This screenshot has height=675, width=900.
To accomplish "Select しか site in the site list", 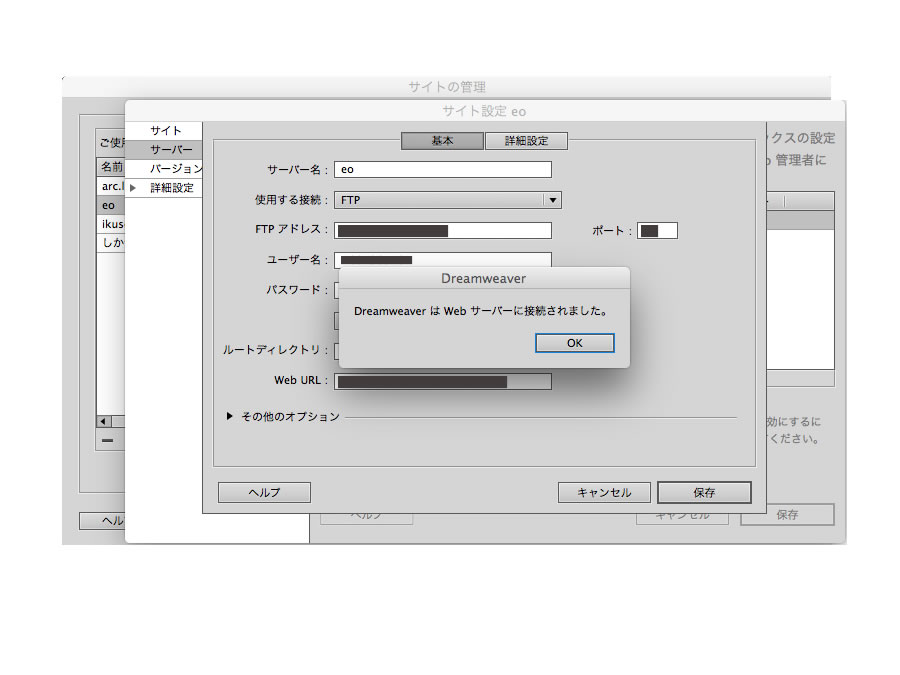I will (x=111, y=243).
